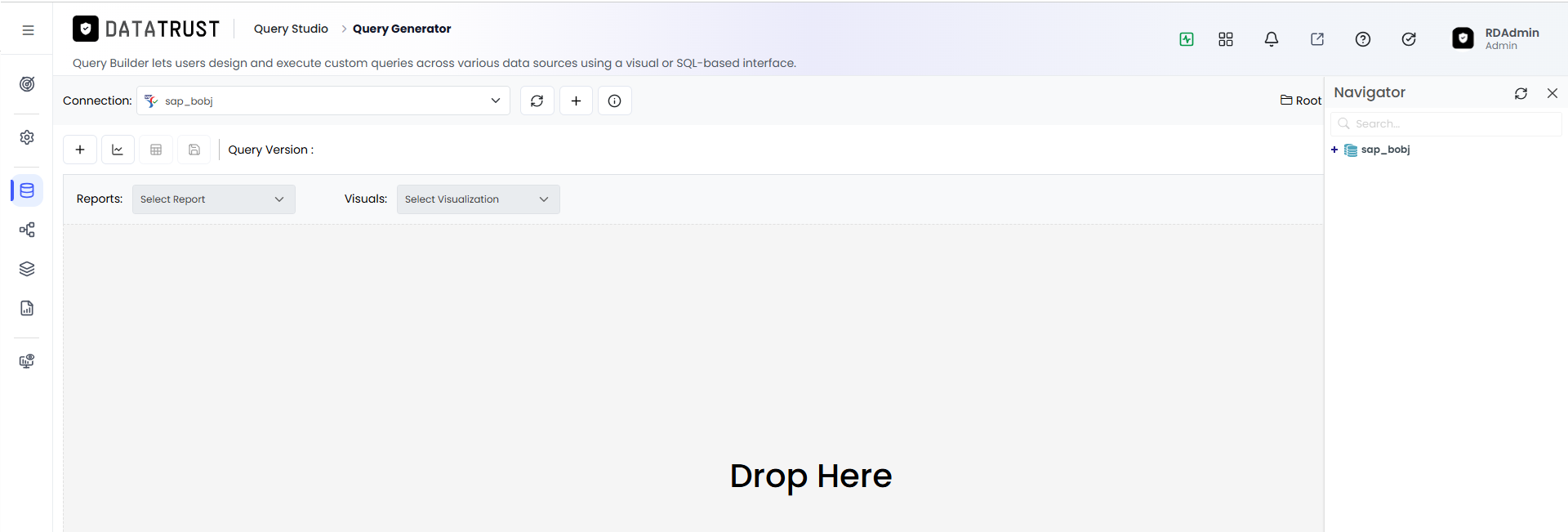Open the workflow nodes sidebar icon

click(x=27, y=230)
